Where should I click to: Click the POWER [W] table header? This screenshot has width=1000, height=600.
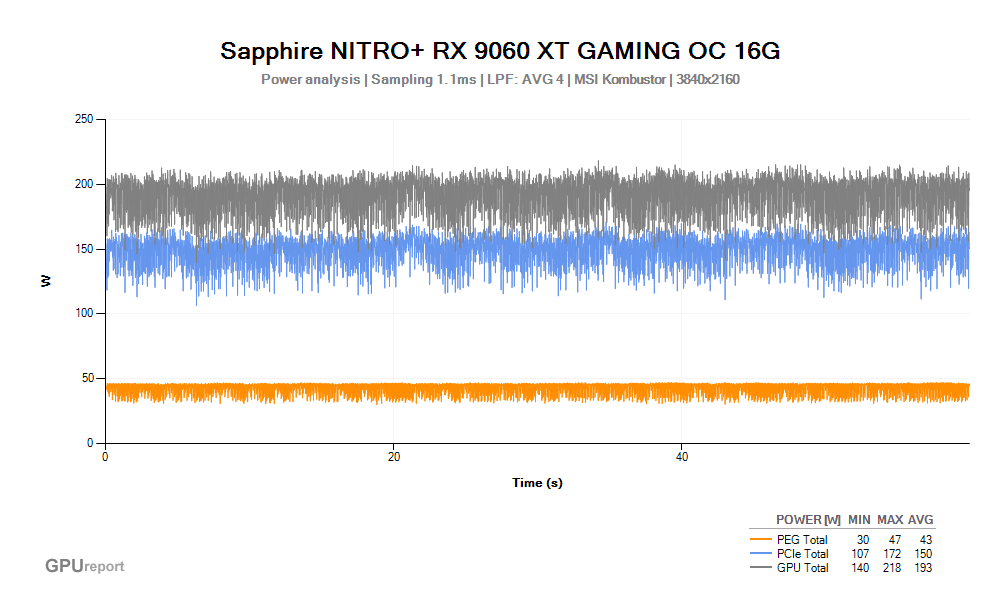(x=808, y=520)
